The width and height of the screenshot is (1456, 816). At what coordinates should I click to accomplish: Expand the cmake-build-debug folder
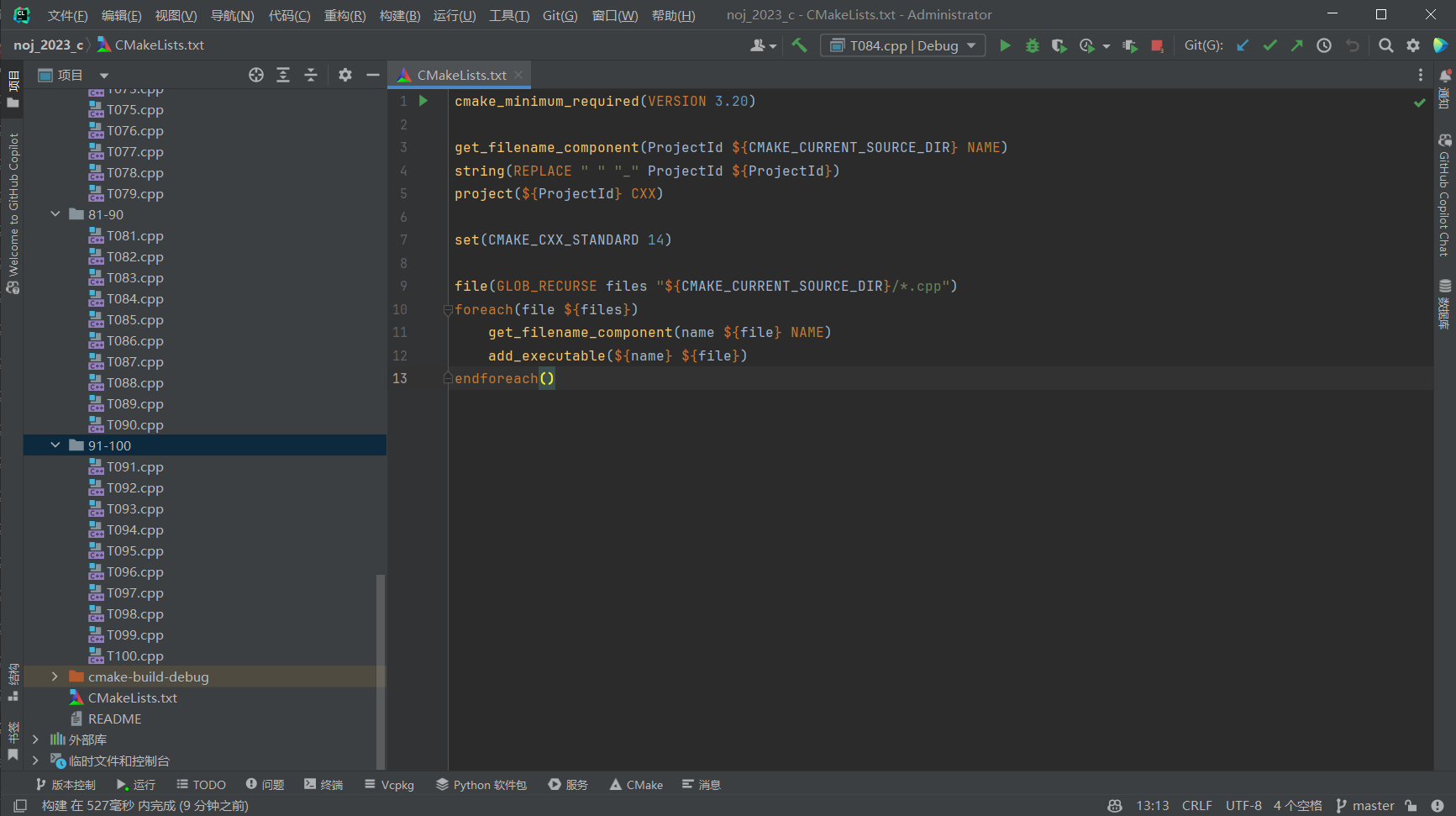point(55,676)
